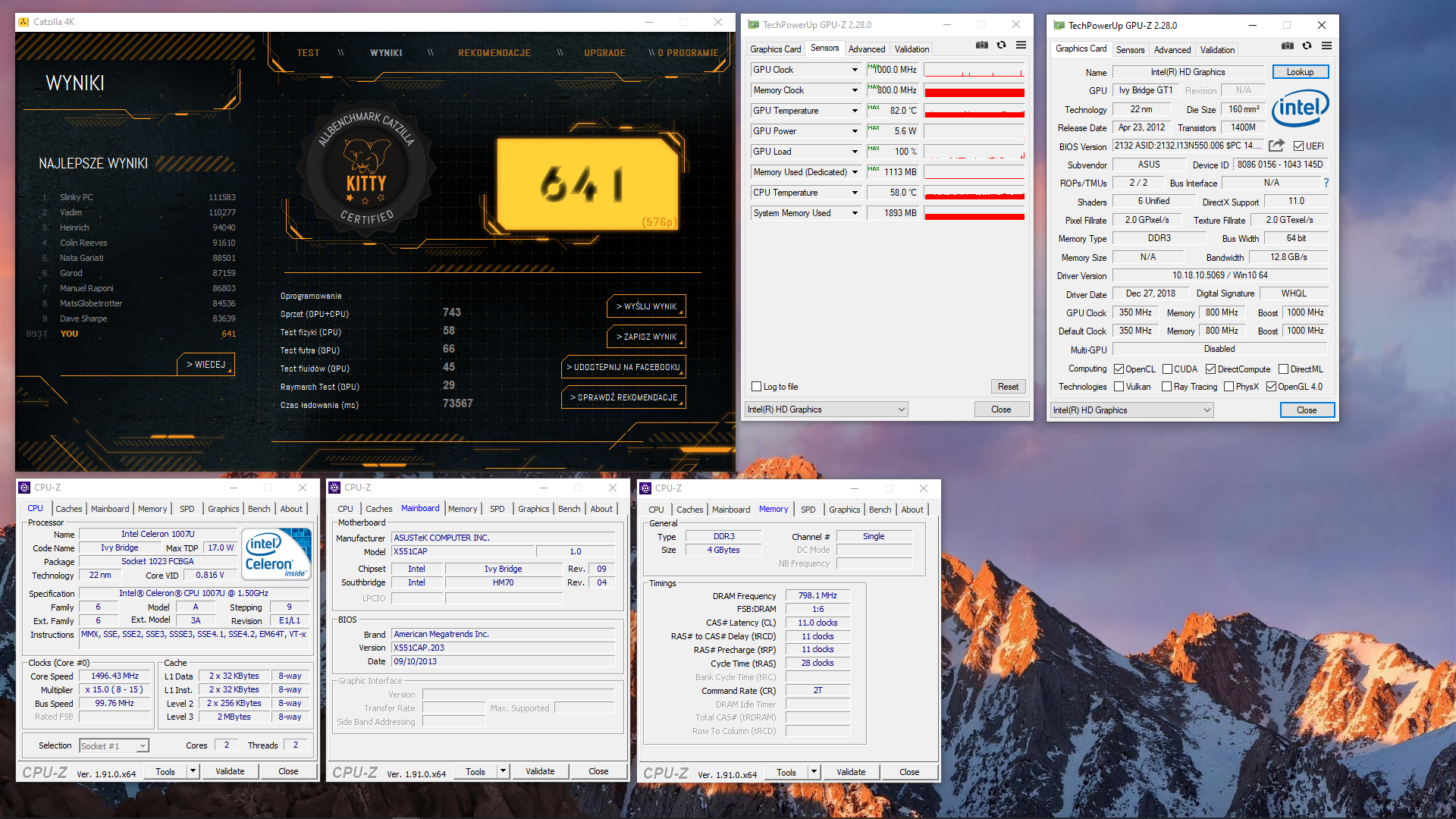The height and width of the screenshot is (819, 1456).
Task: Take screenshot via camera icon in GPU-Z Sensors window
Action: (981, 45)
